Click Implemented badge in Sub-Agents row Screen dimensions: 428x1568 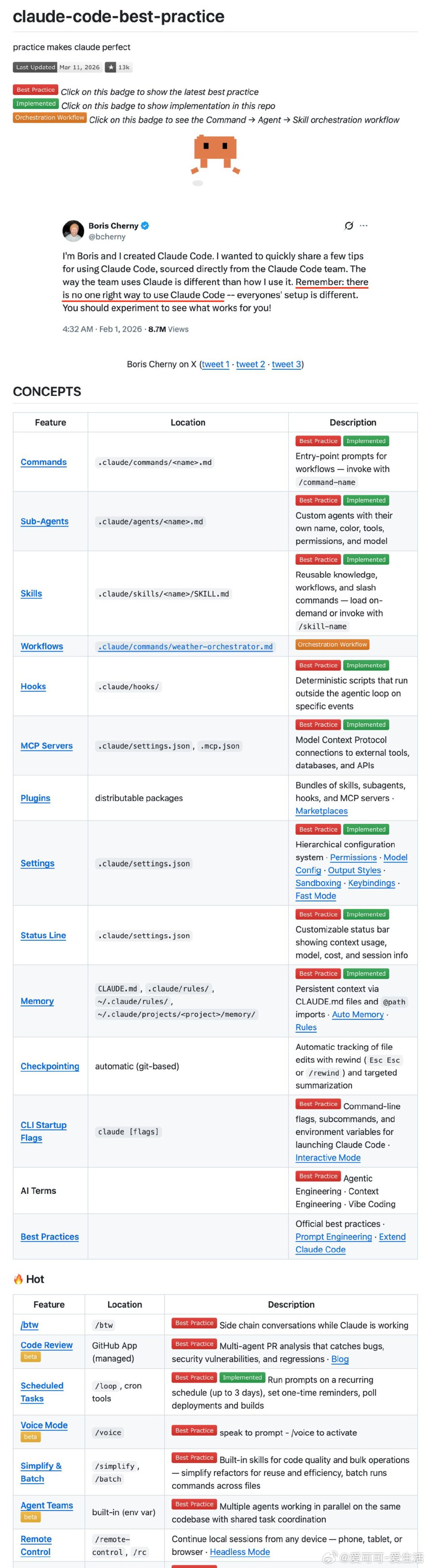(x=366, y=500)
